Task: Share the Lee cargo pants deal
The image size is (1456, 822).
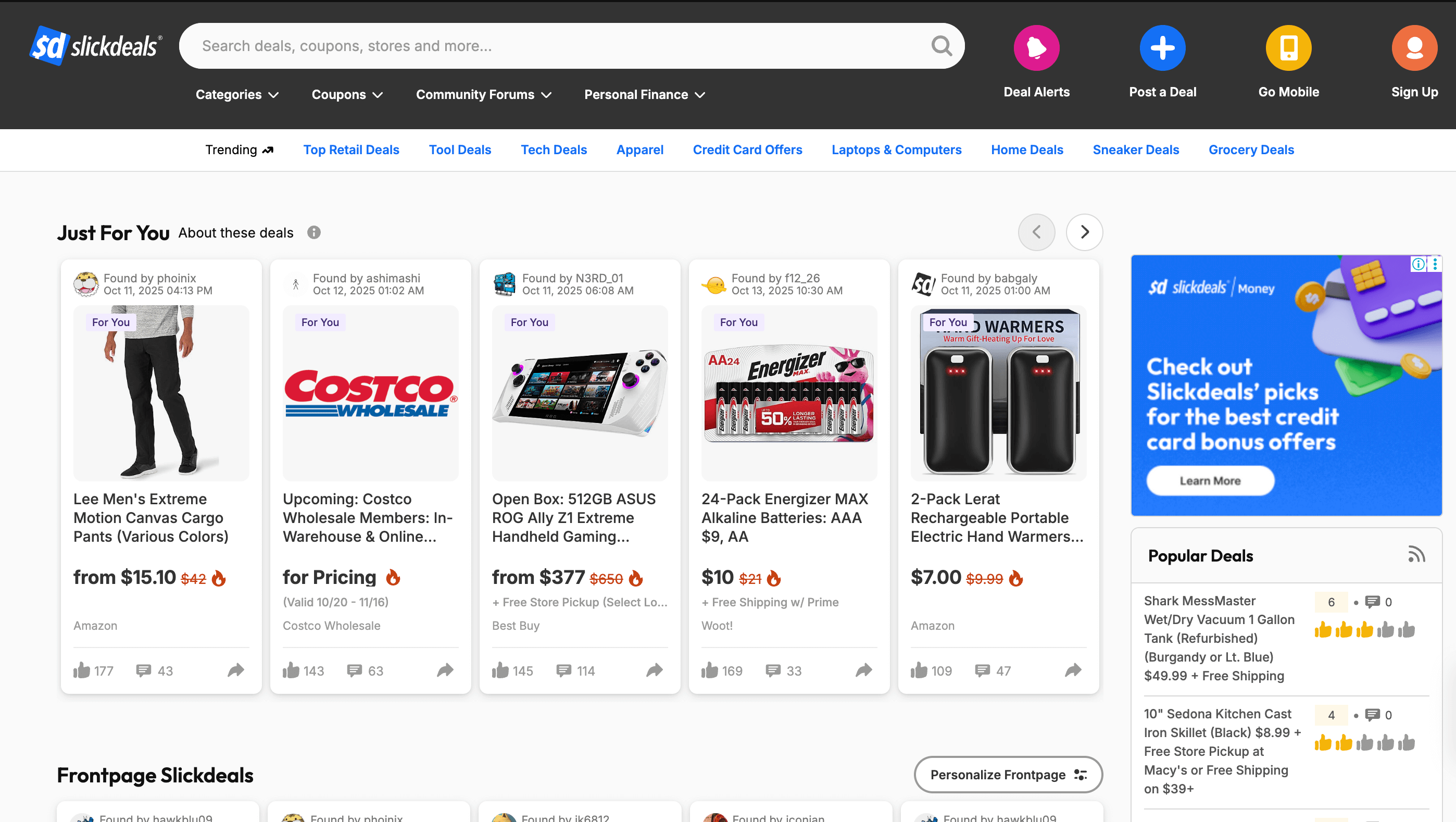Action: click(x=236, y=670)
